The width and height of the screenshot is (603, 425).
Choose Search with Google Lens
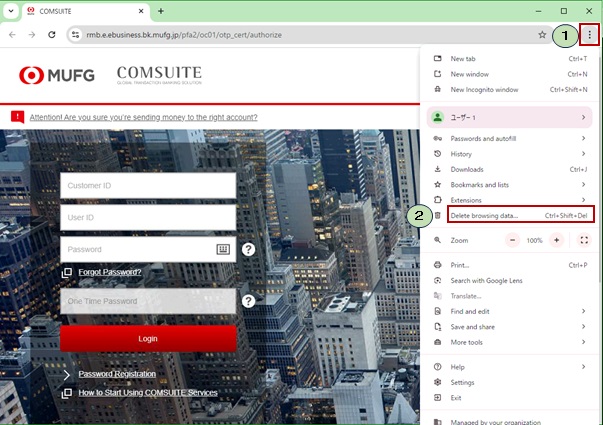(510, 280)
